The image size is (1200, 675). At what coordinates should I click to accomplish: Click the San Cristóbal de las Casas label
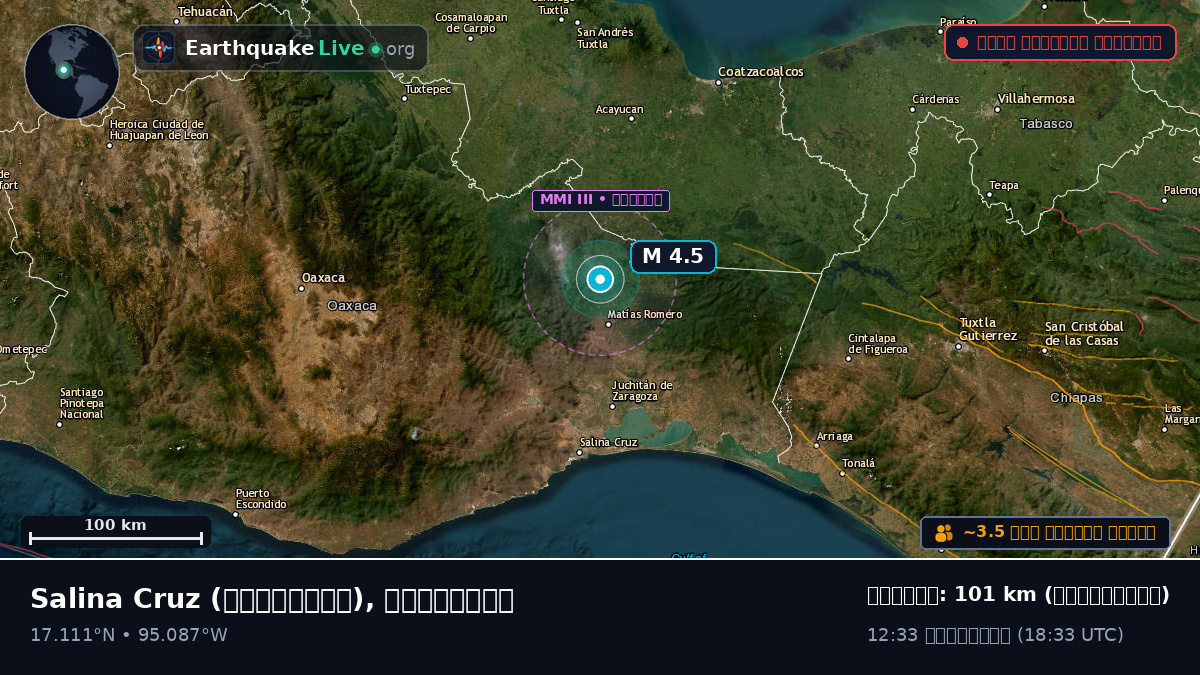point(1084,334)
